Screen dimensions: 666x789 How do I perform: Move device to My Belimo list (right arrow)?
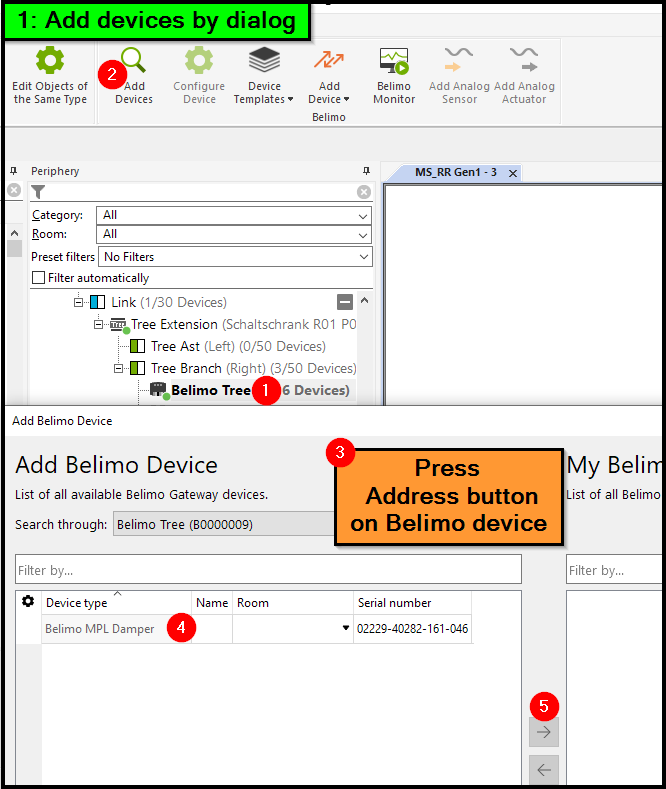pos(544,732)
